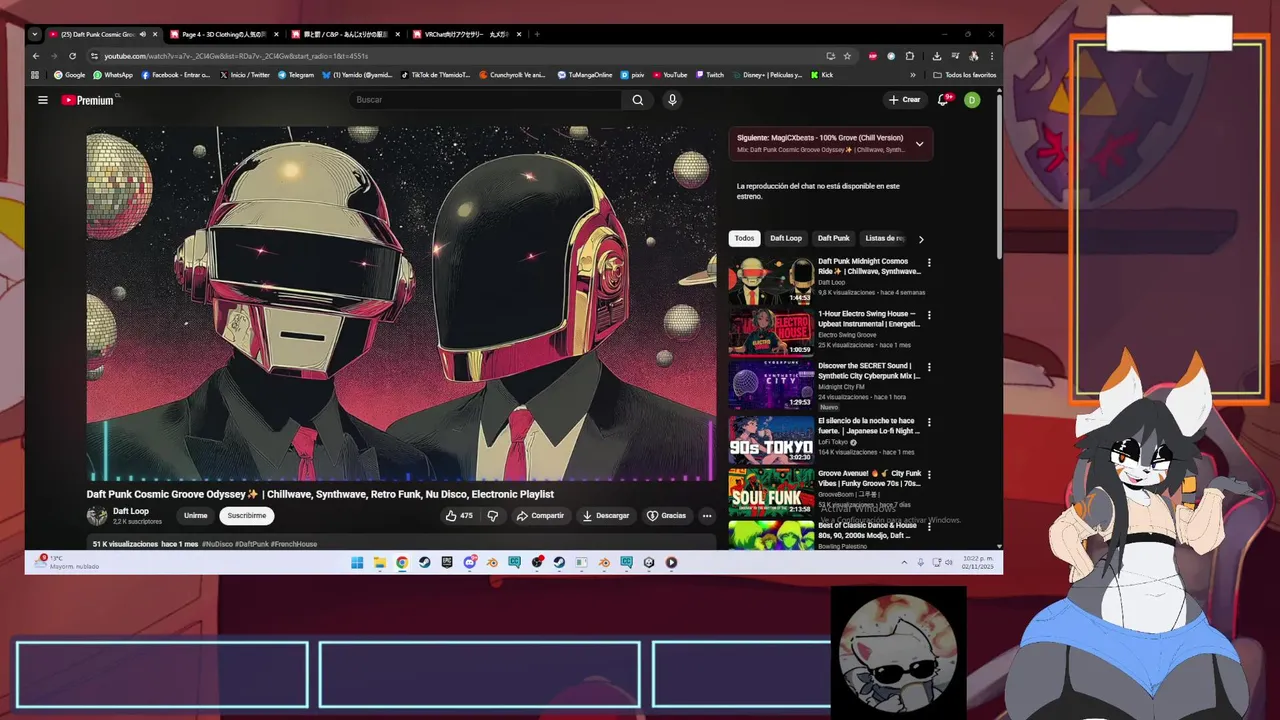The width and height of the screenshot is (1280, 720).
Task: Click in the Buscar search field
Action: [485, 100]
